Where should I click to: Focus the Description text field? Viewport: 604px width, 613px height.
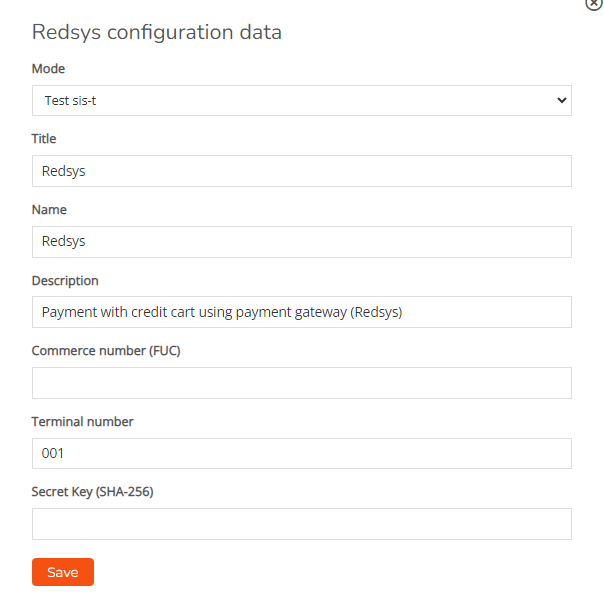coord(301,312)
